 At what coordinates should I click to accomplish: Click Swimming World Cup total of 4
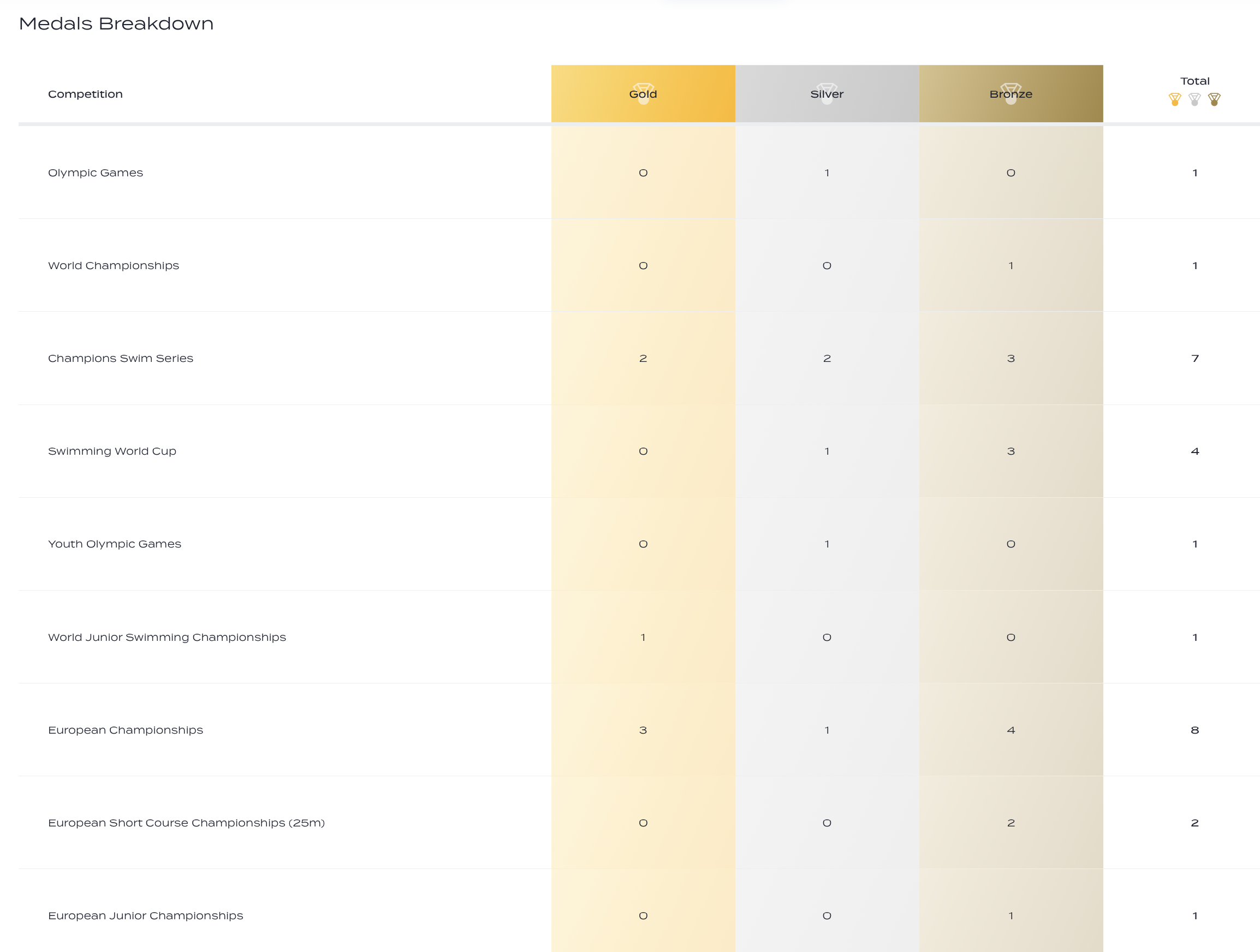(x=1195, y=451)
